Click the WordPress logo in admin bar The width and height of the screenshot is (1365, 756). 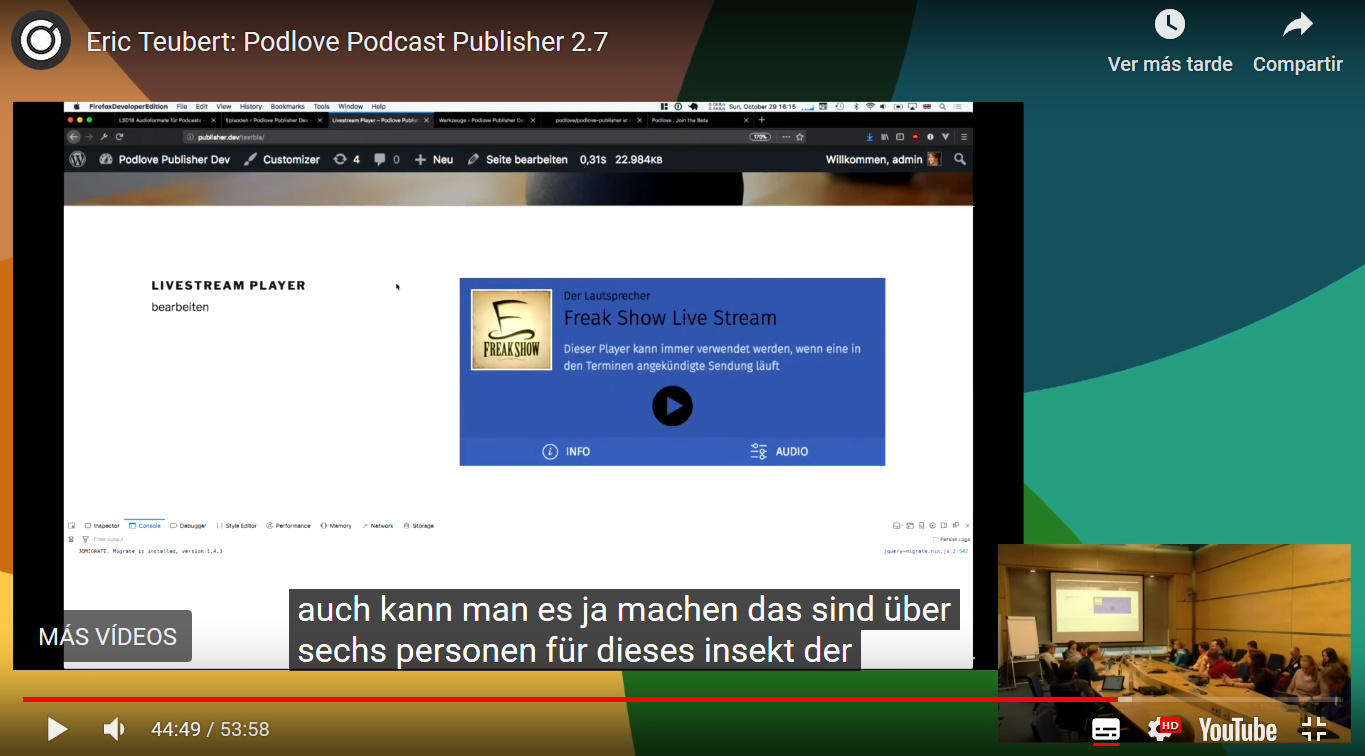coord(77,159)
